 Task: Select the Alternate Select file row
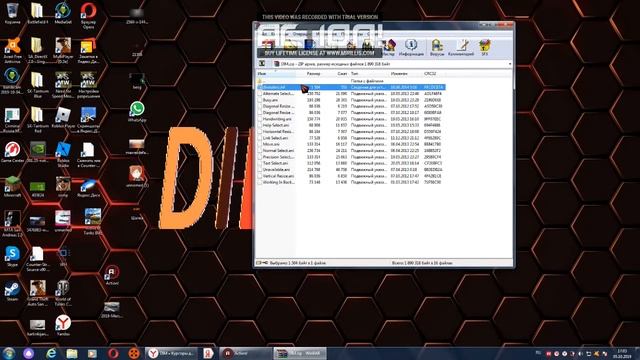(351, 93)
